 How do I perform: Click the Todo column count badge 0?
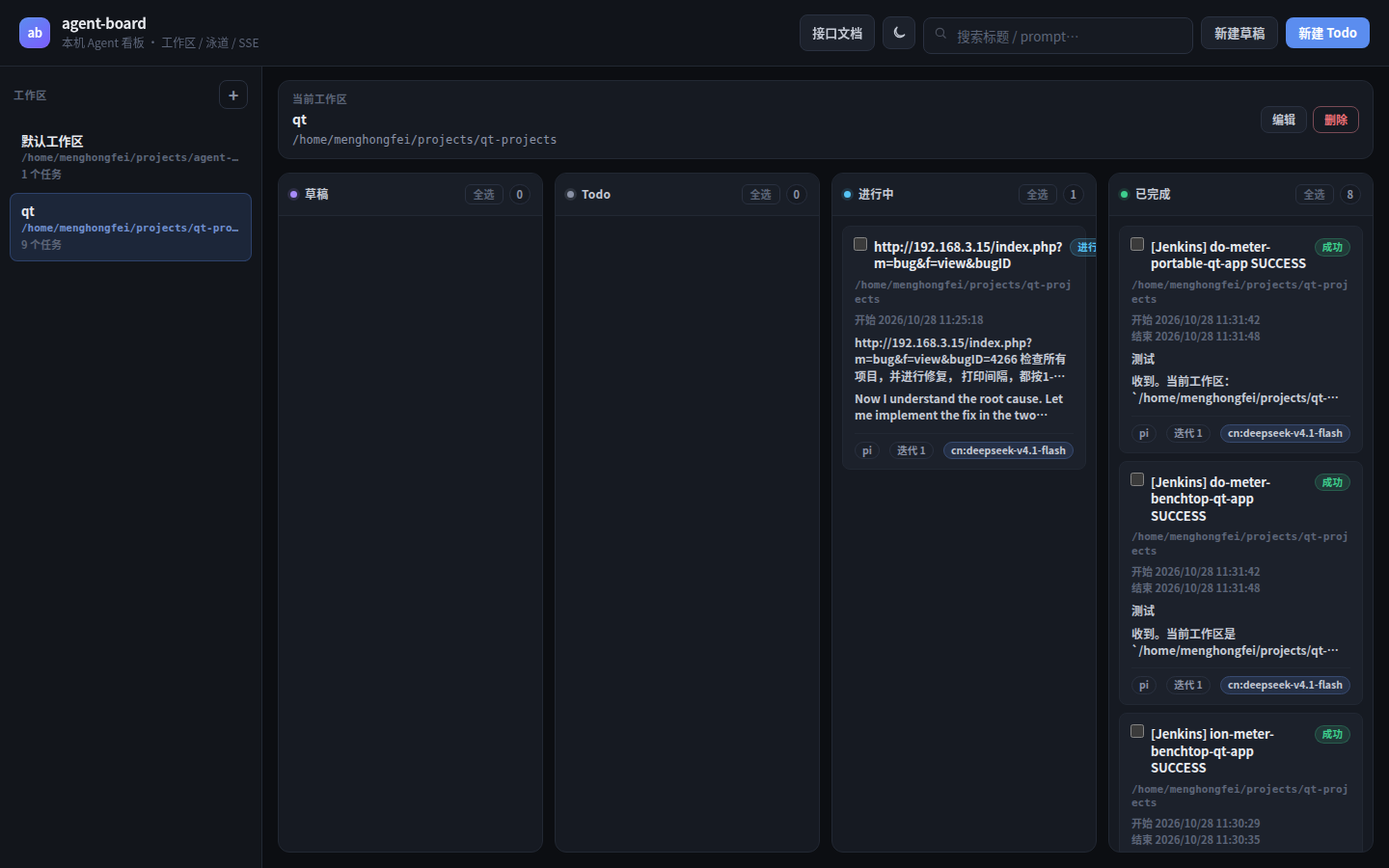(x=796, y=194)
